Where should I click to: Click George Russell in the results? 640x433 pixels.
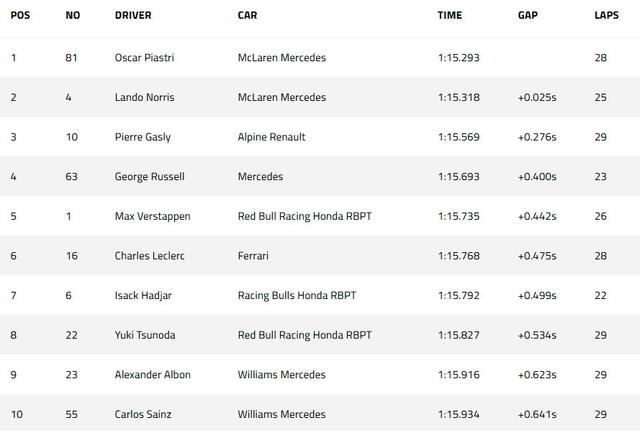pyautogui.click(x=150, y=177)
